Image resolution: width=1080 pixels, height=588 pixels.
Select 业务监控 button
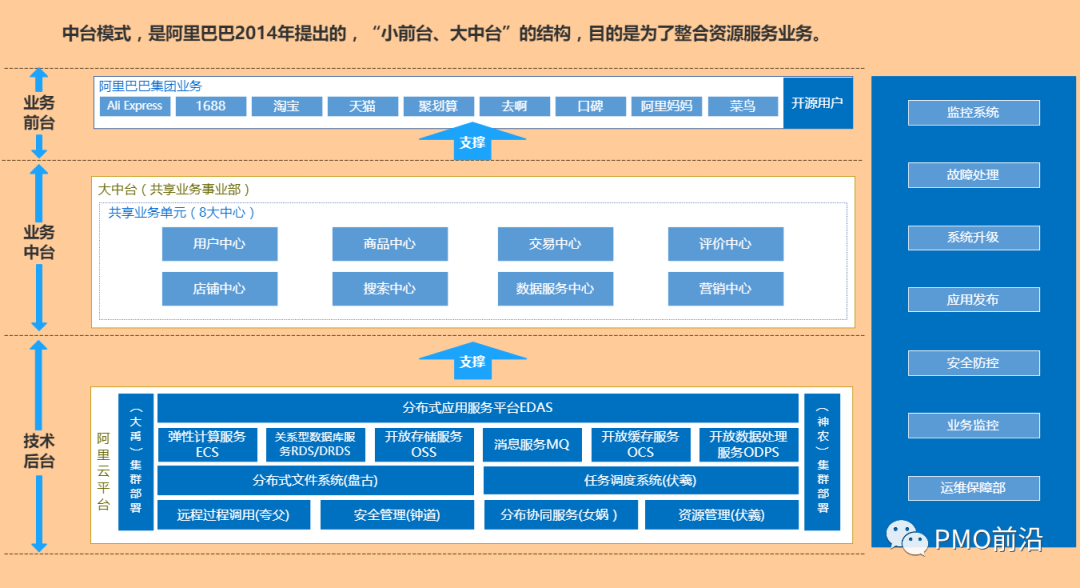973,426
